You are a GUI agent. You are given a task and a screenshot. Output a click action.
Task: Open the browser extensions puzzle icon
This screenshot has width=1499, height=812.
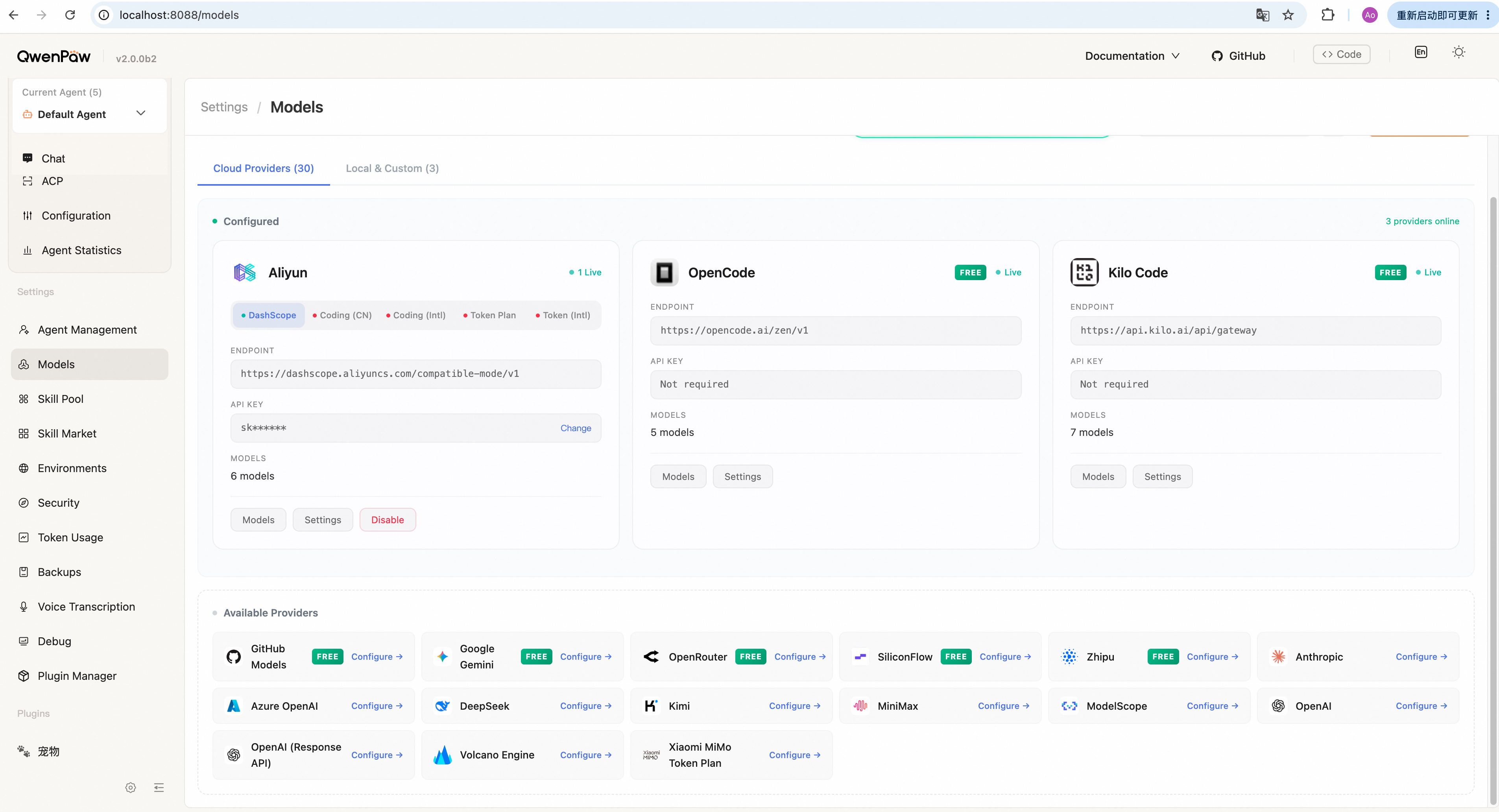click(1327, 15)
